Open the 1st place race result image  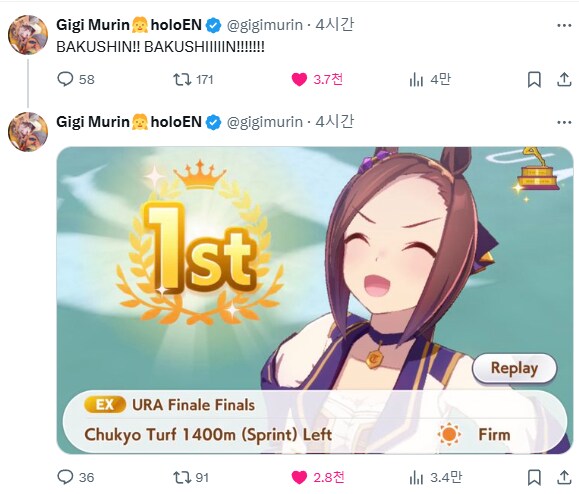pyautogui.click(x=315, y=300)
